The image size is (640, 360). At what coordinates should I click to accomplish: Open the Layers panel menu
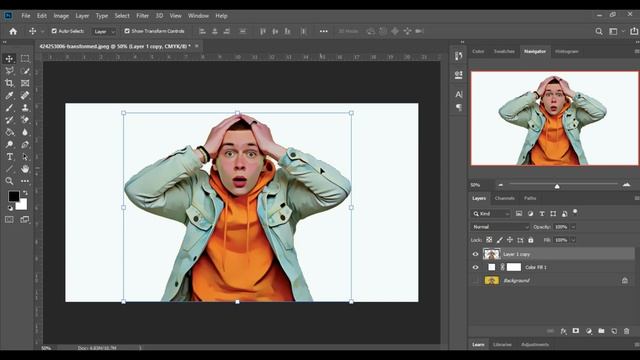(636, 198)
